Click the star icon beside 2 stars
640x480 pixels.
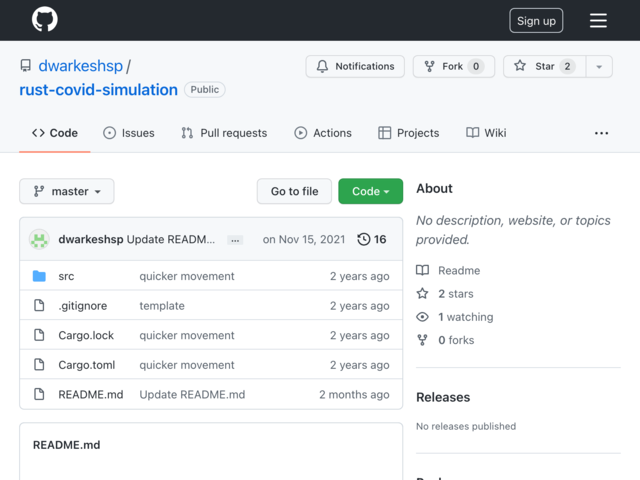pos(422,293)
